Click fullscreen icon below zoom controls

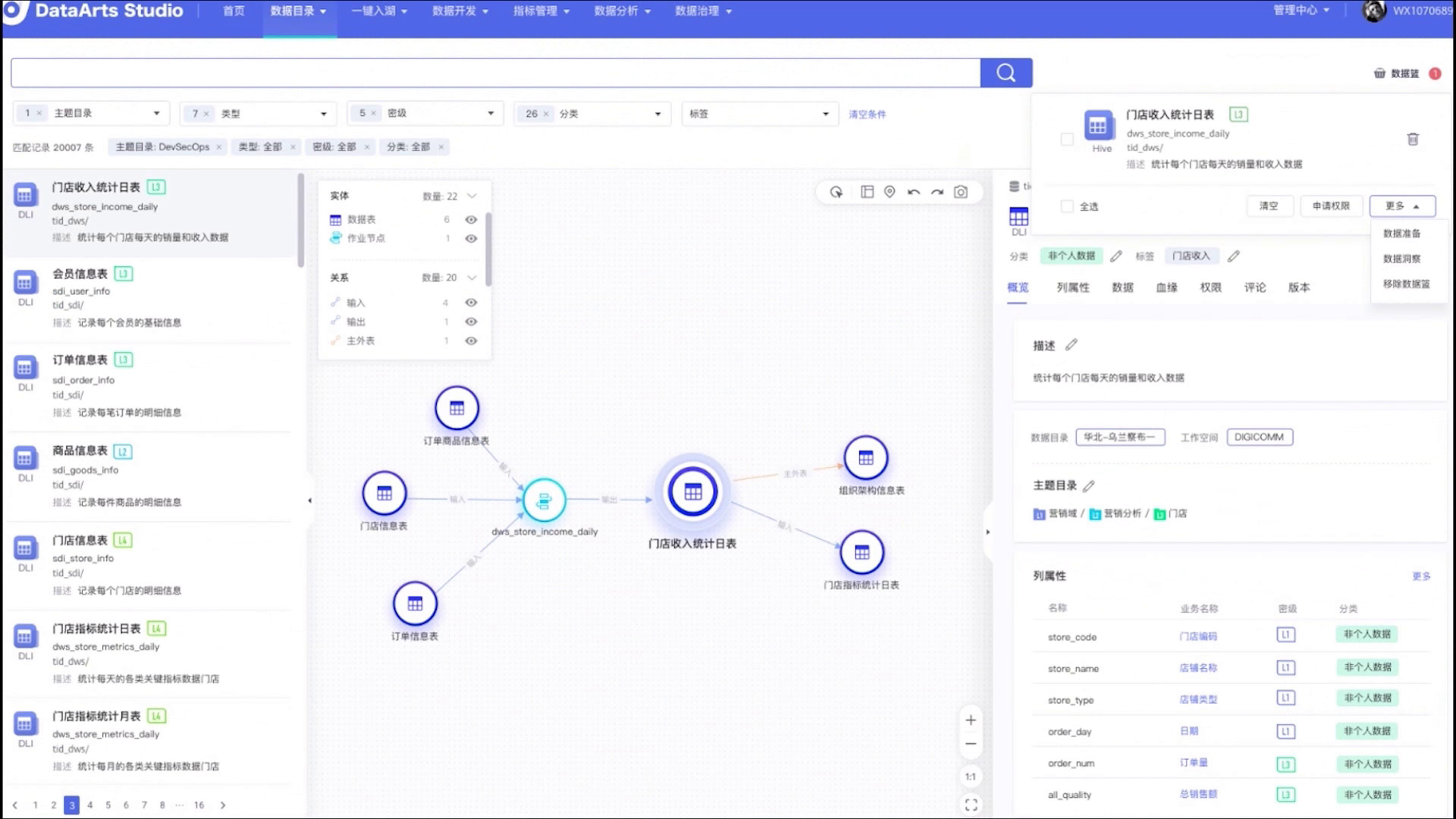pyautogui.click(x=971, y=805)
